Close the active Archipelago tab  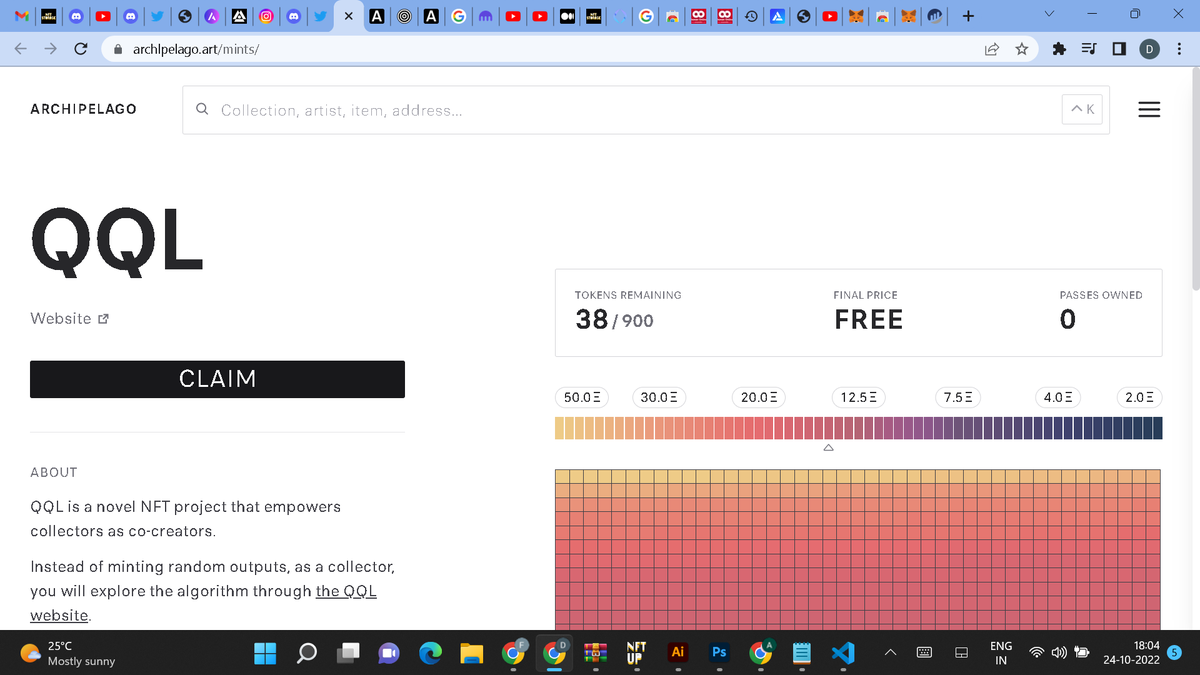point(347,16)
